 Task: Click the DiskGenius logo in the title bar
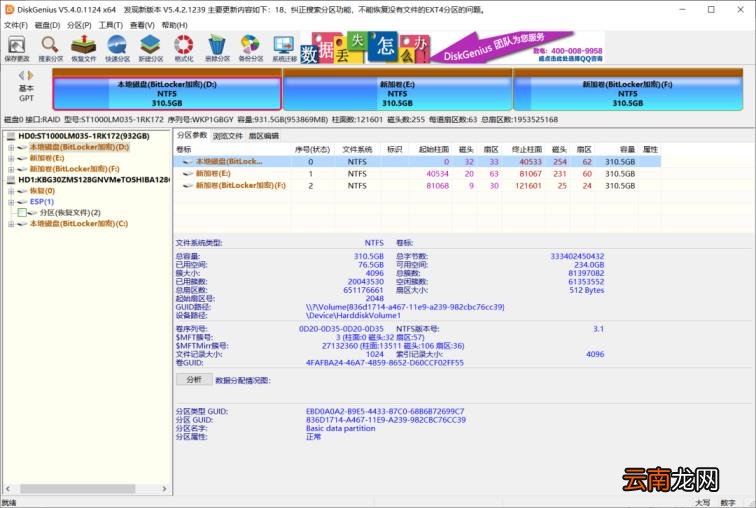(x=9, y=9)
